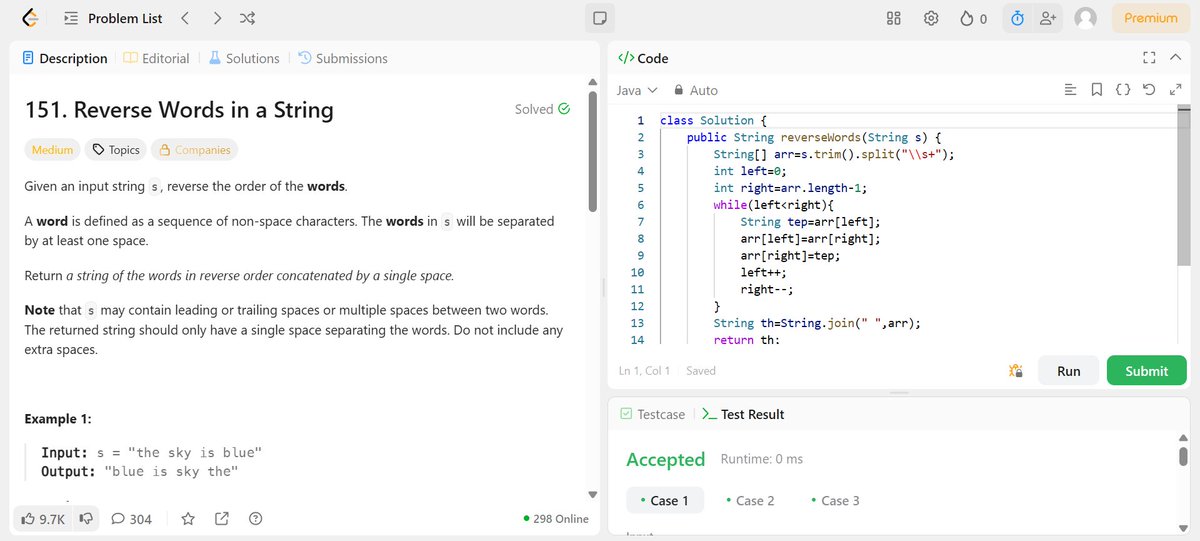The width and height of the screenshot is (1200, 541).
Task: Switch to the Description tab
Action: pyautogui.click(x=65, y=58)
